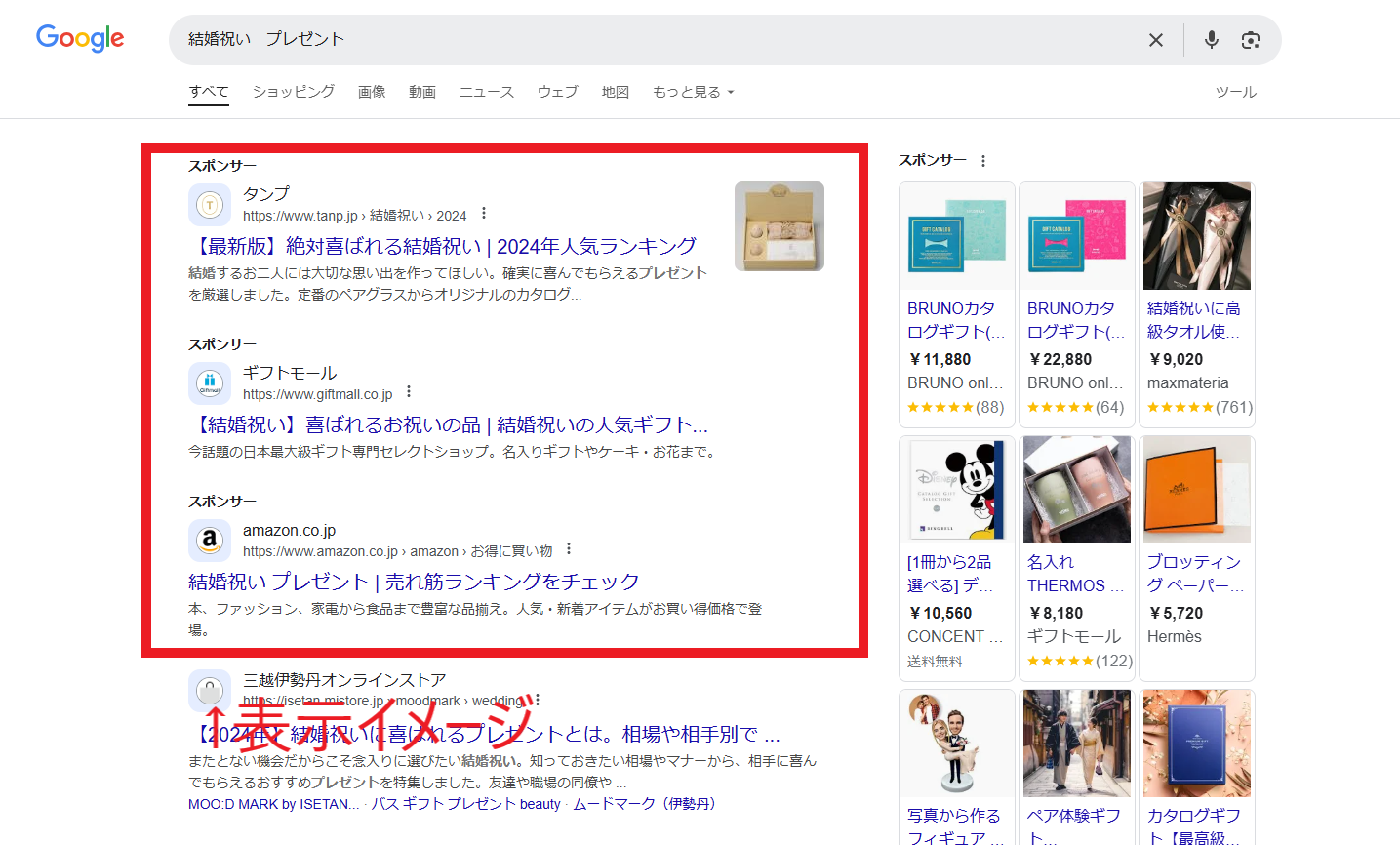Image resolution: width=1400 pixels, height=845 pixels.
Task: Open the ニュース tab
Action: click(487, 92)
